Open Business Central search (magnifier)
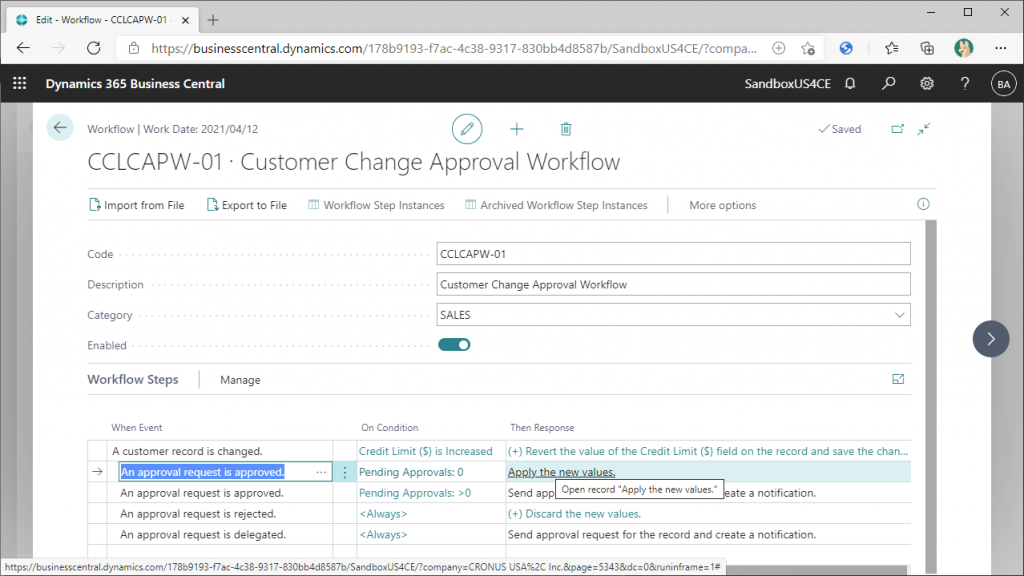 (888, 84)
